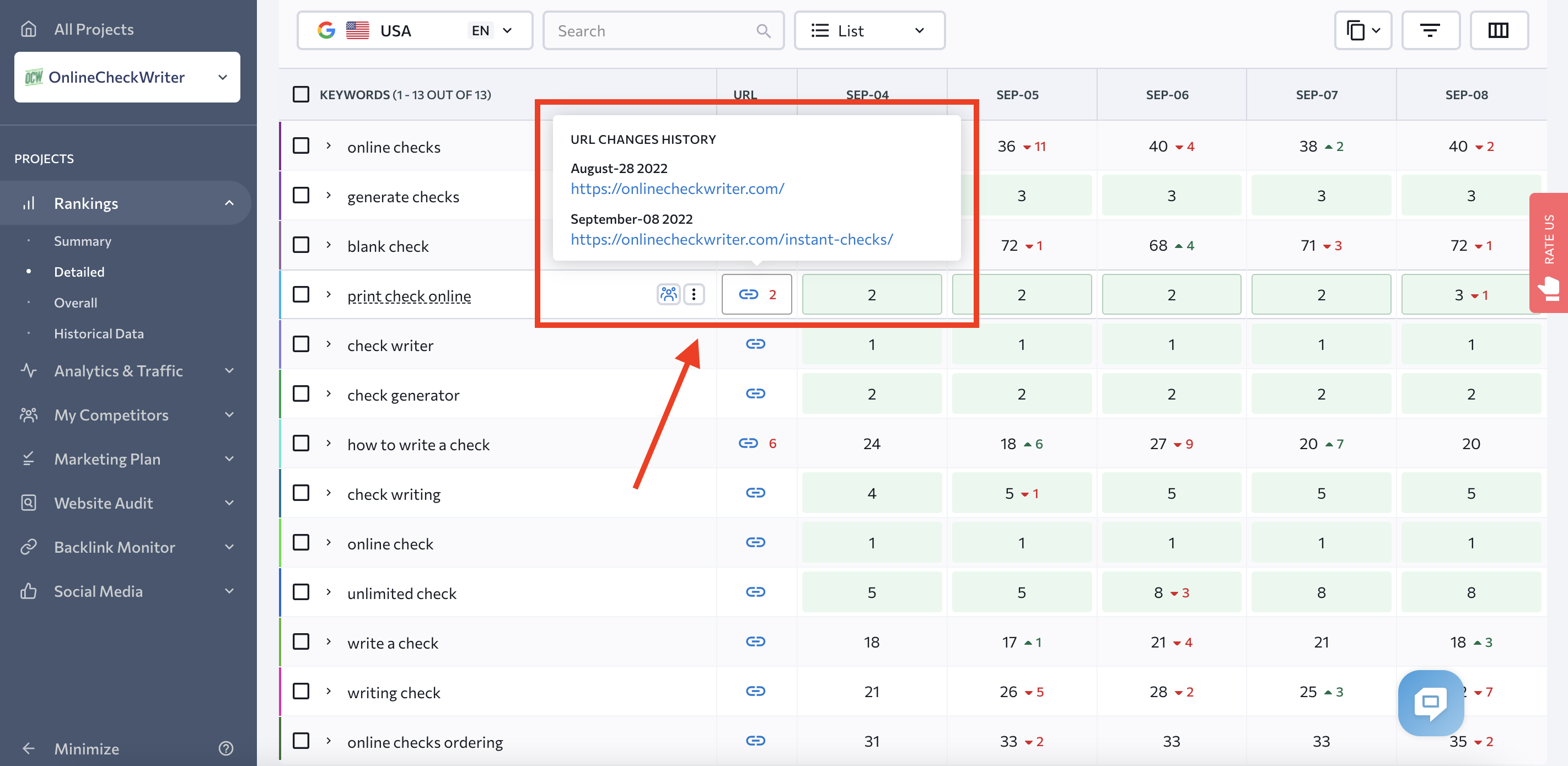
Task: Click the chain/link icon for check writer keyword
Action: tap(755, 344)
